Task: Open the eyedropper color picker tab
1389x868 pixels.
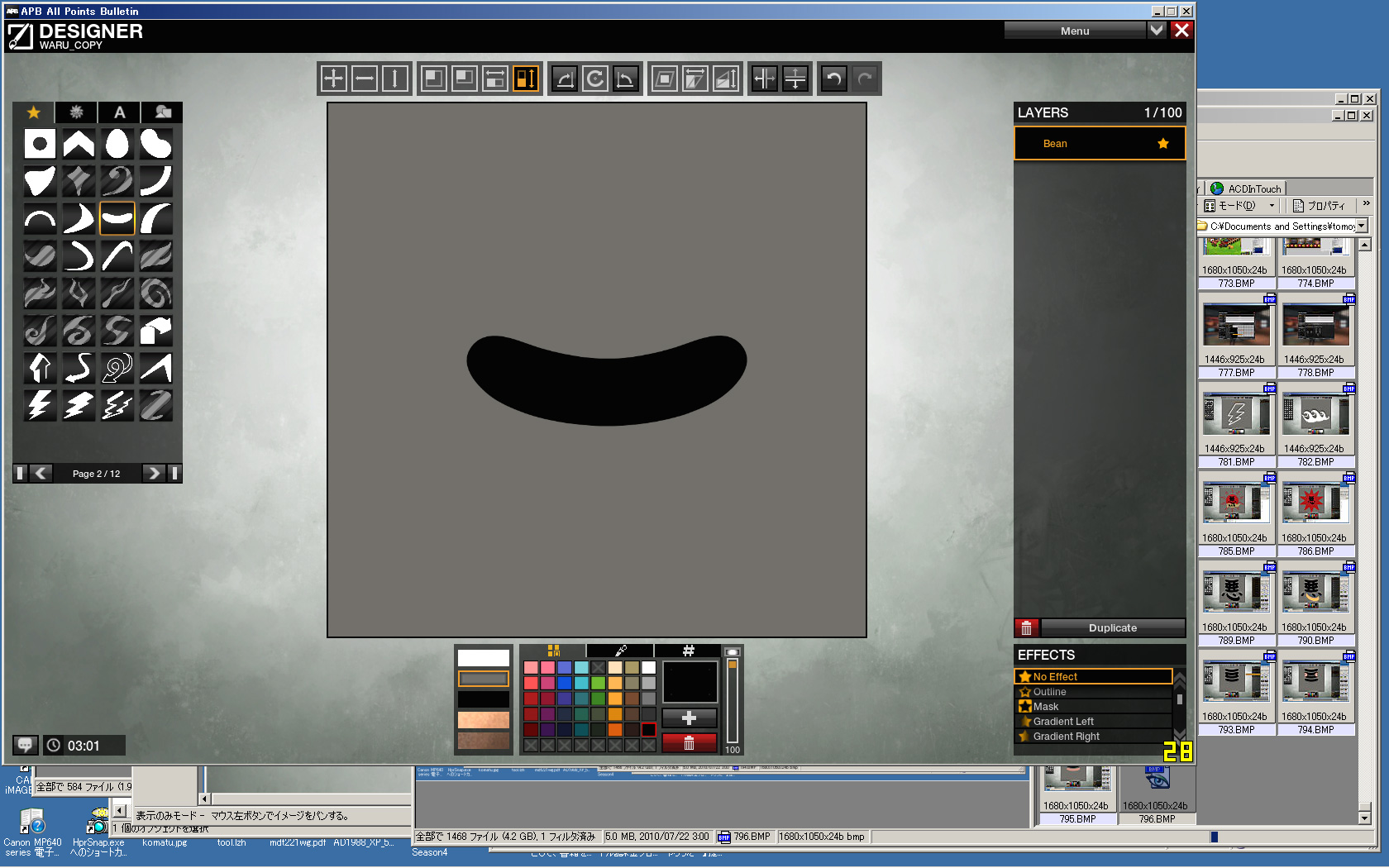Action: (620, 651)
